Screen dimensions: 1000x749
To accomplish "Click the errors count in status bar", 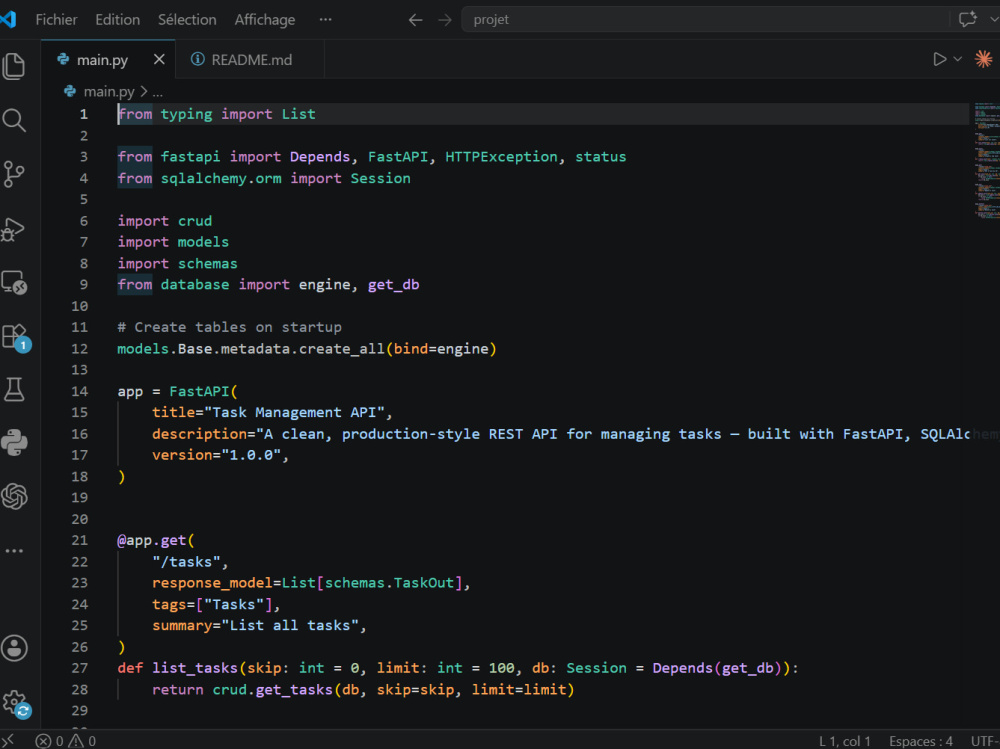I will [x=49, y=741].
